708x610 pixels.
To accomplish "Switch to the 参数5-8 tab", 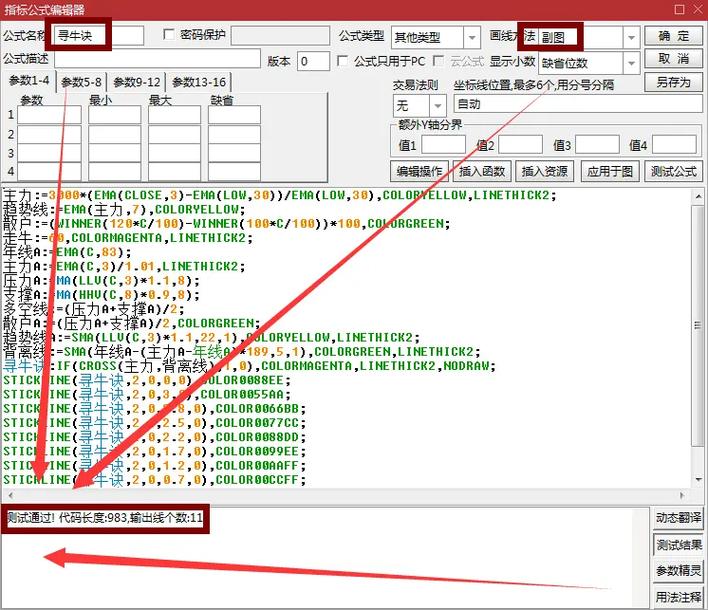I will (82, 82).
